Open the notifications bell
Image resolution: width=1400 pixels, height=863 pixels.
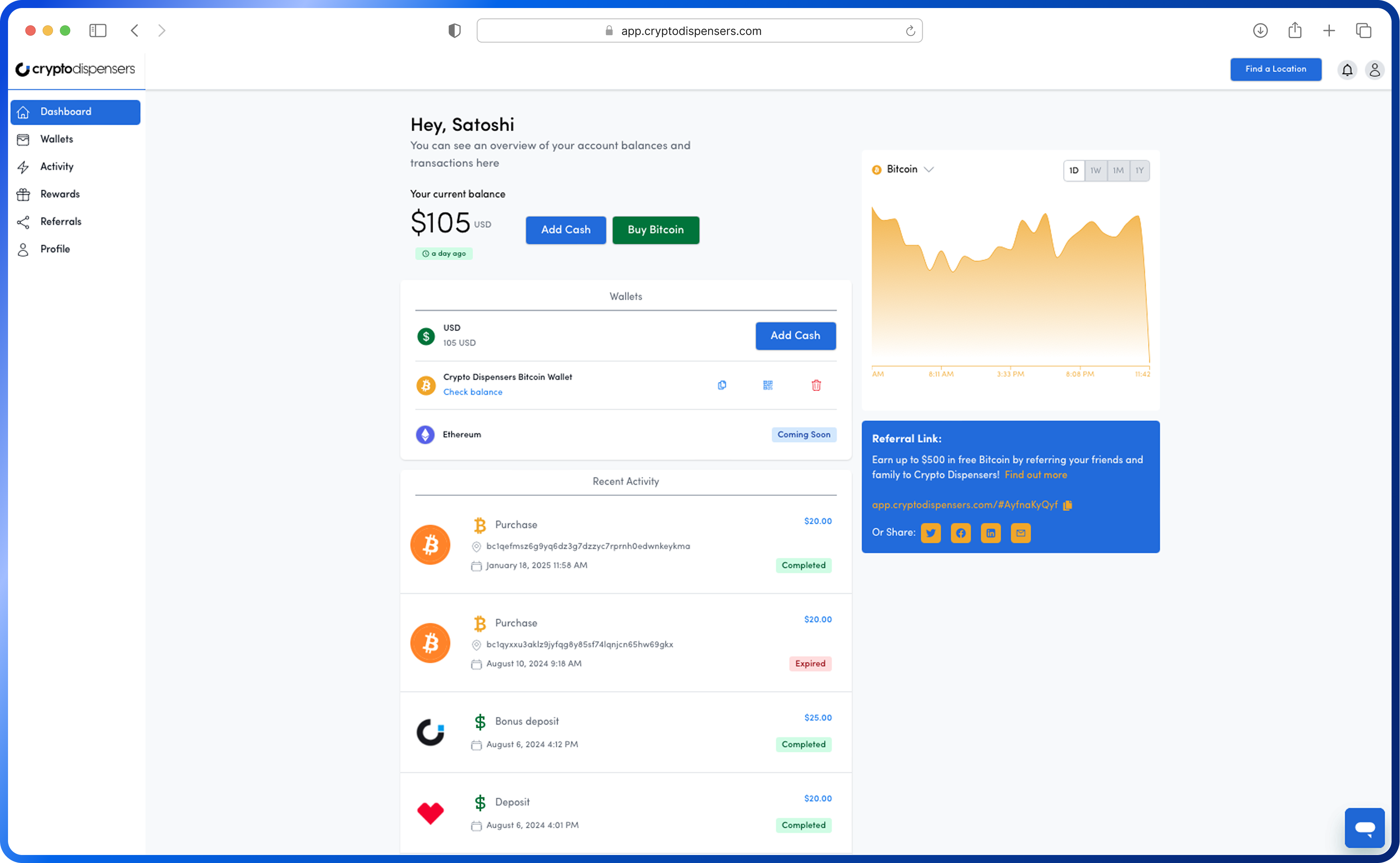click(x=1347, y=70)
